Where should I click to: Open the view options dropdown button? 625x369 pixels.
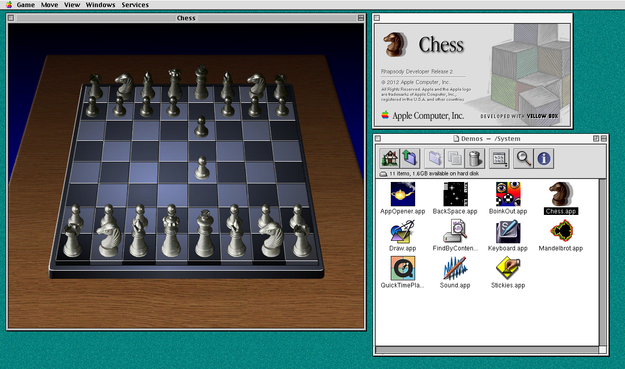pyautogui.click(x=499, y=158)
